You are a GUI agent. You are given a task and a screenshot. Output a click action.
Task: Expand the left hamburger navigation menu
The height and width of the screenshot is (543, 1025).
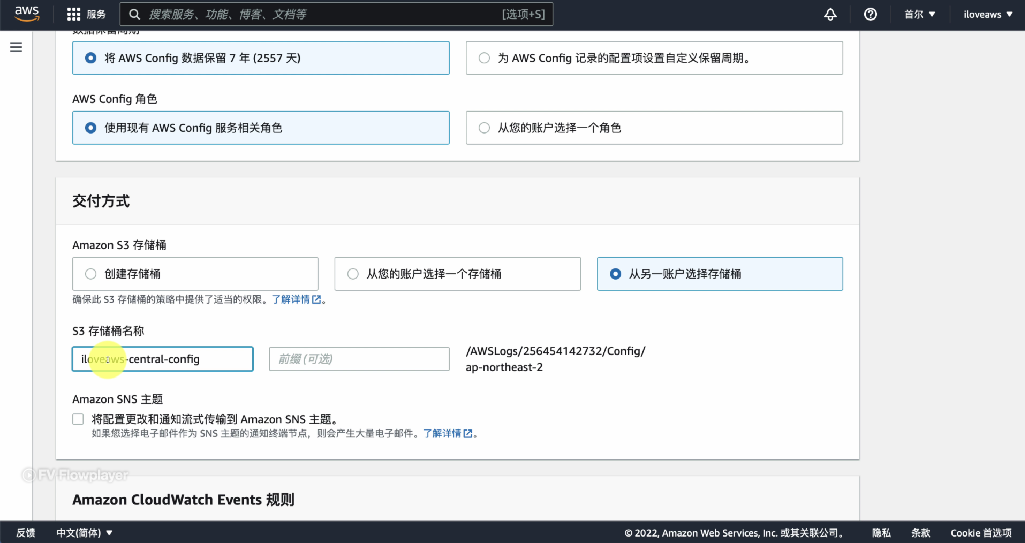tap(16, 47)
